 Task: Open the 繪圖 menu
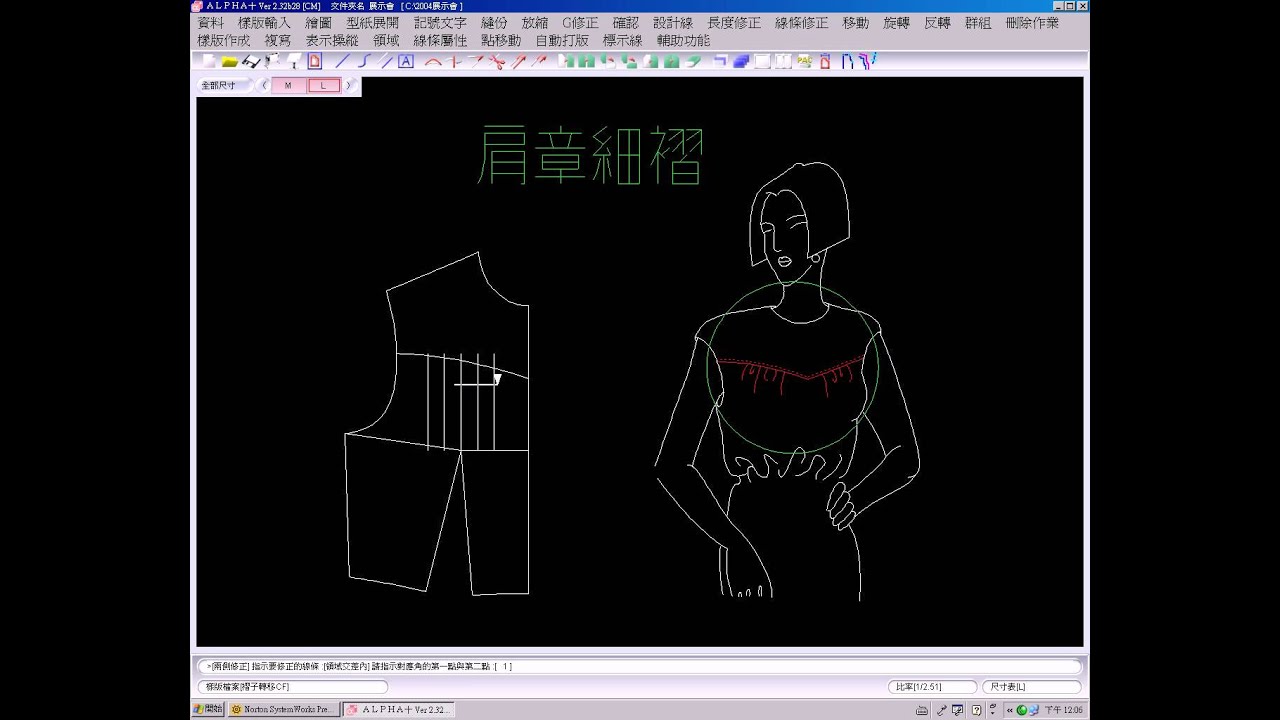(x=319, y=22)
